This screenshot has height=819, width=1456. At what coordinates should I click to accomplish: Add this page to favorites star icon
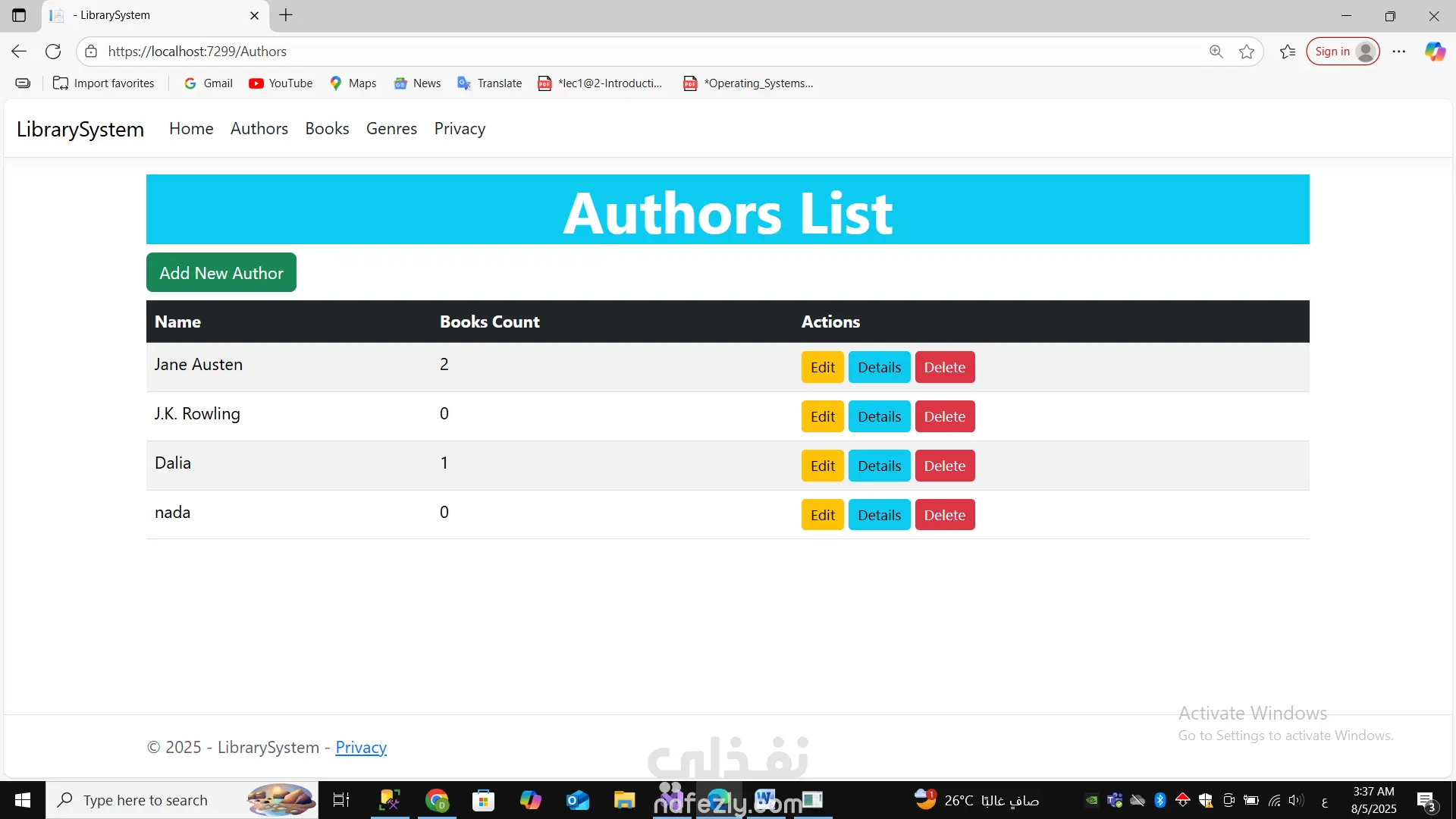pyautogui.click(x=1247, y=52)
